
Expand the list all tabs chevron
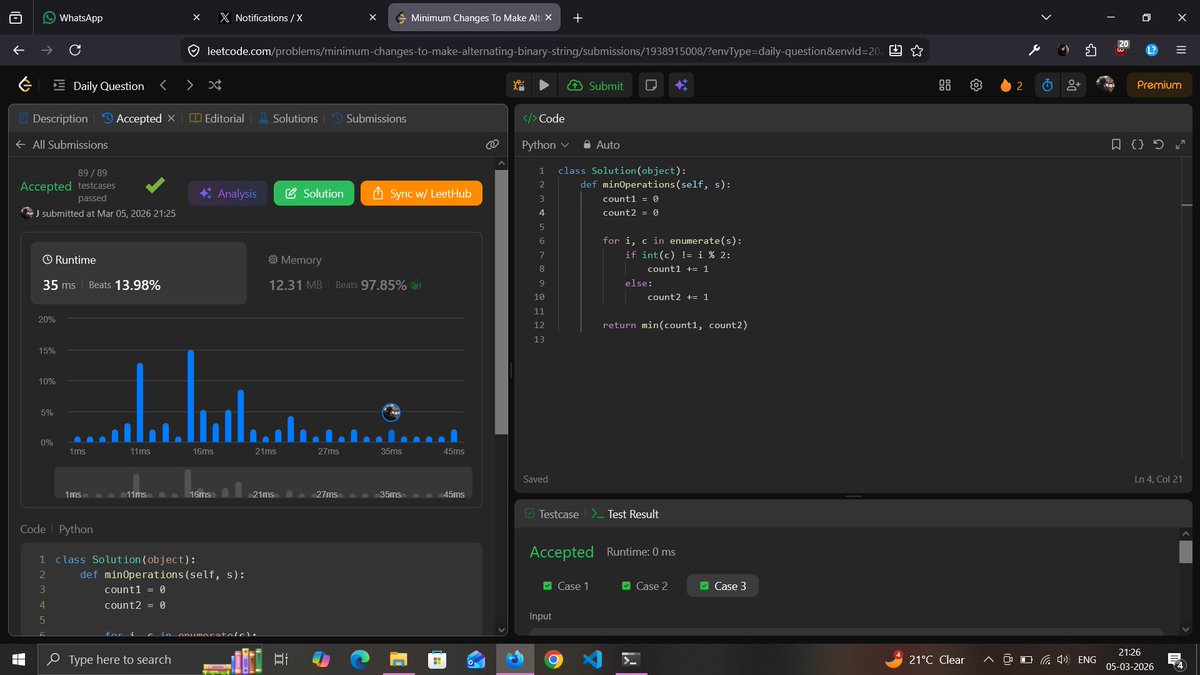tap(1046, 18)
